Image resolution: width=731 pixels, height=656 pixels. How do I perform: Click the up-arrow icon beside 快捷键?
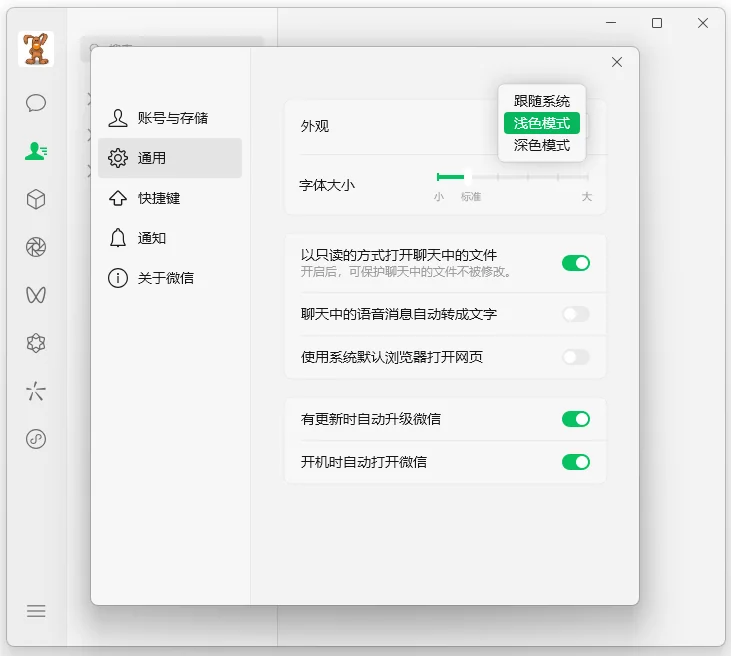click(117, 198)
